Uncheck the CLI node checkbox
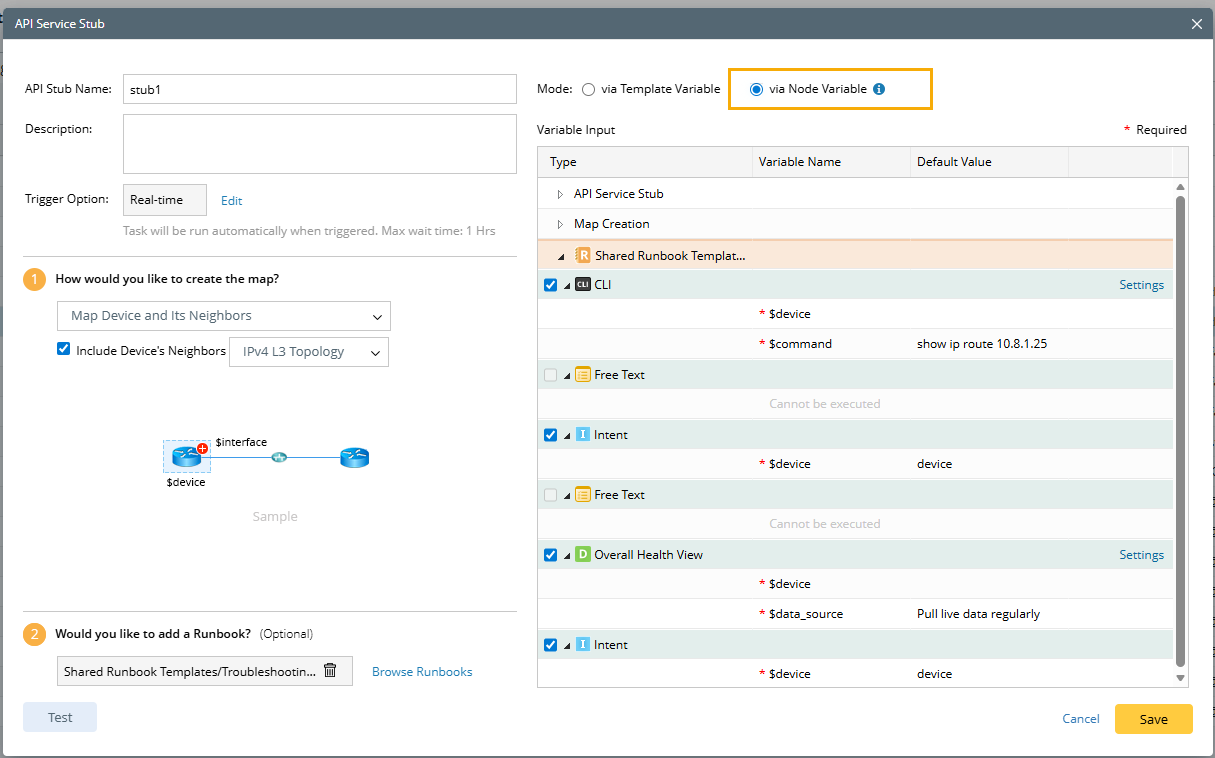Screen dimensions: 1215x758 click(550, 285)
